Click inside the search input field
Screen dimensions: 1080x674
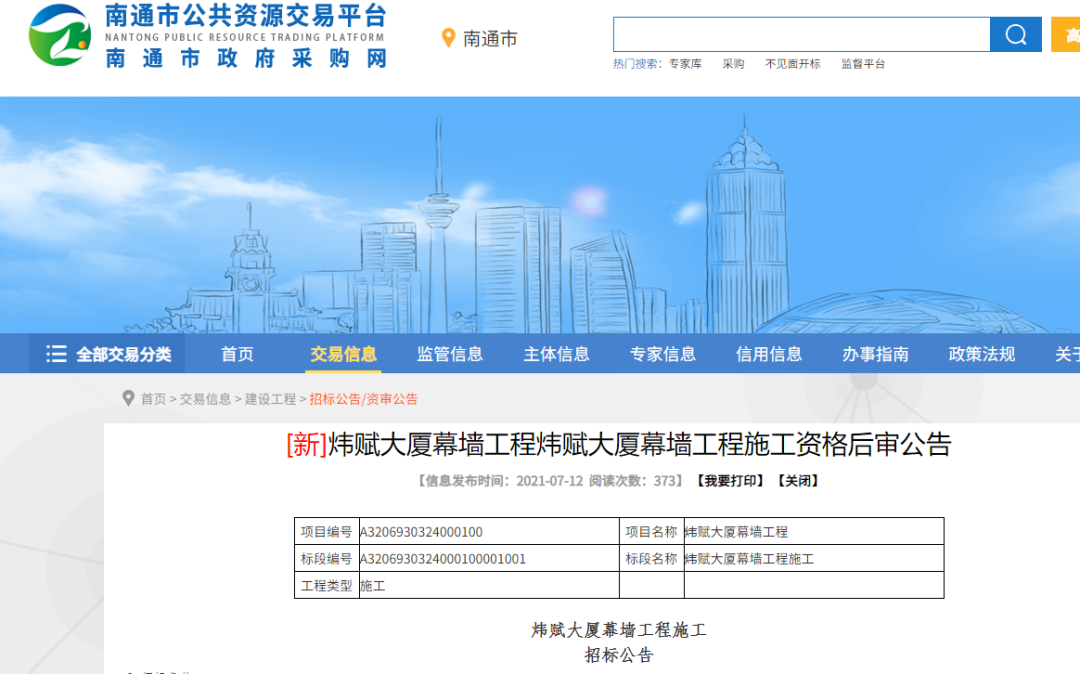tap(800, 33)
